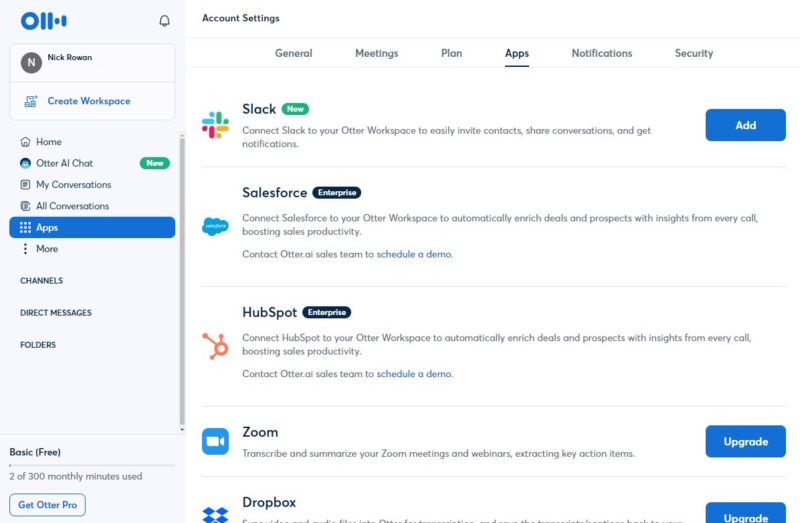The image size is (800, 523).
Task: Click the Home icon in sidebar
Action: 25,142
